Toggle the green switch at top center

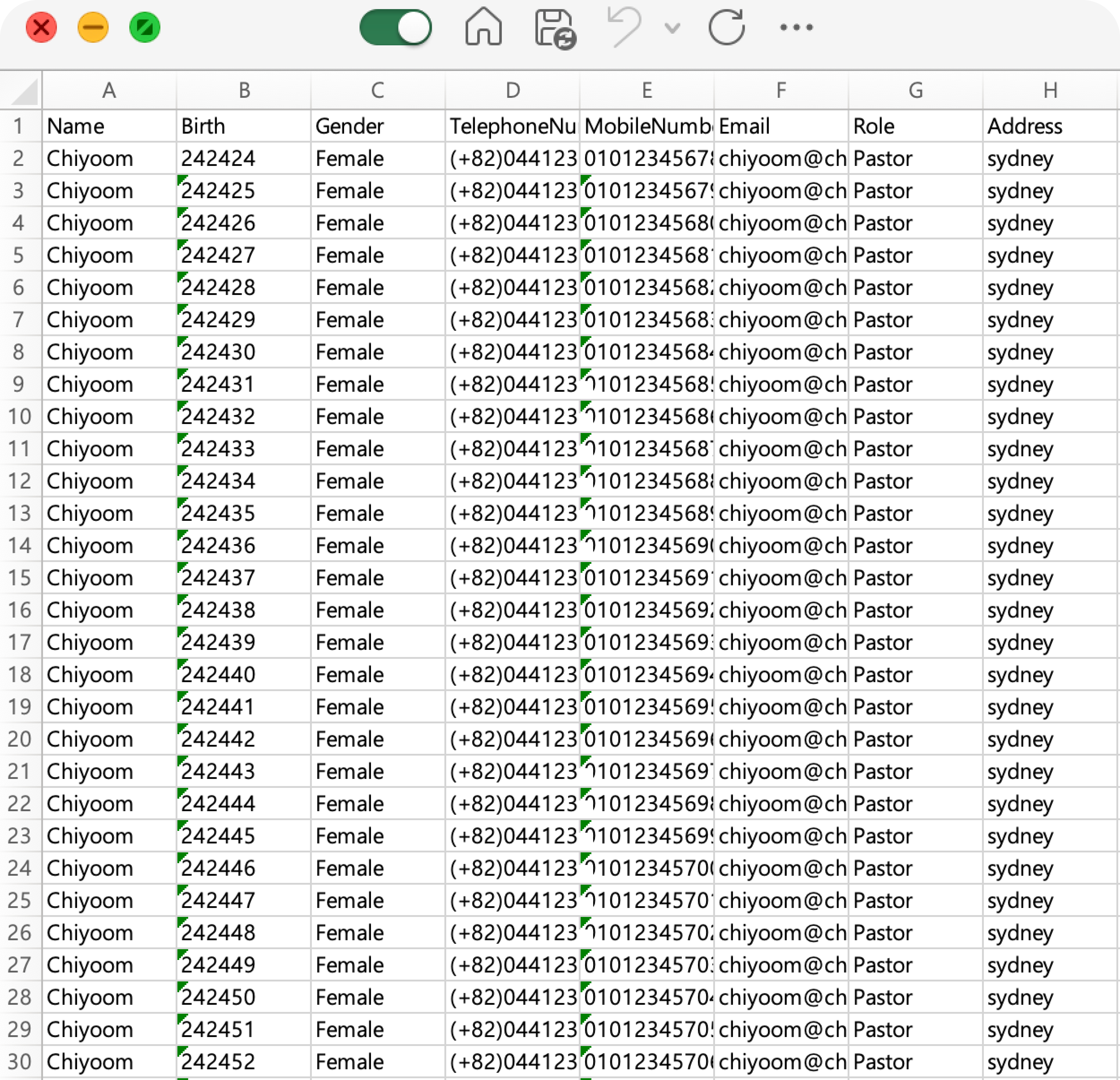tap(395, 28)
